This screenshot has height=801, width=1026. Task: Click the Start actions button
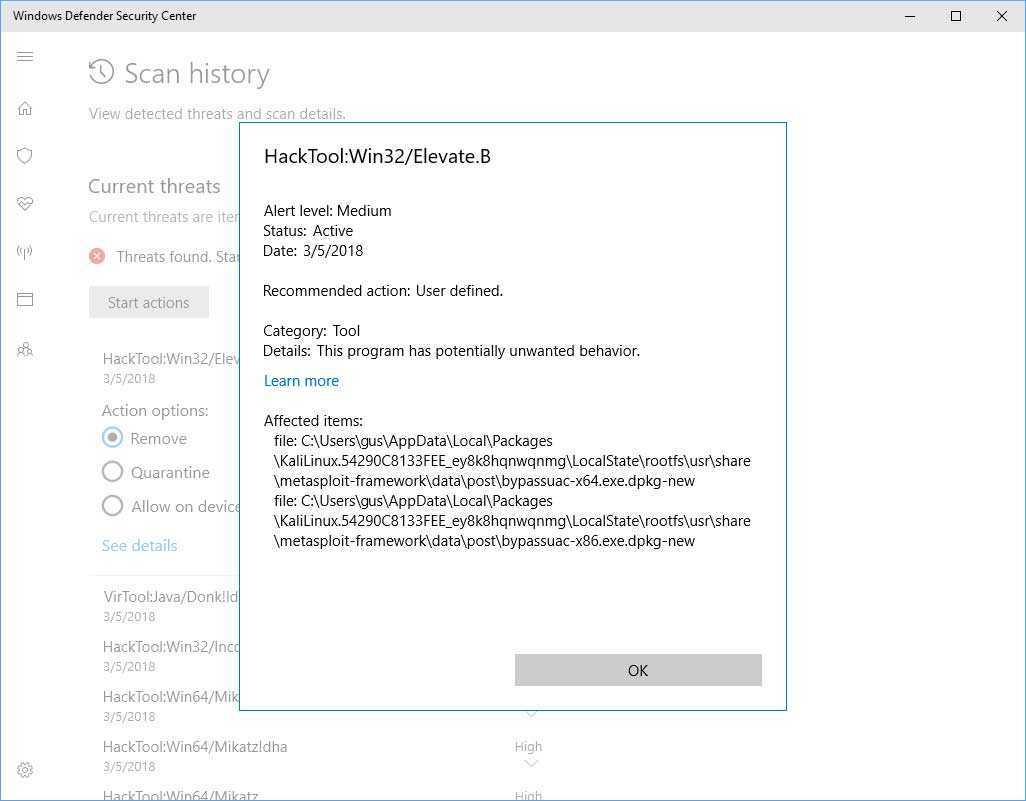149,302
